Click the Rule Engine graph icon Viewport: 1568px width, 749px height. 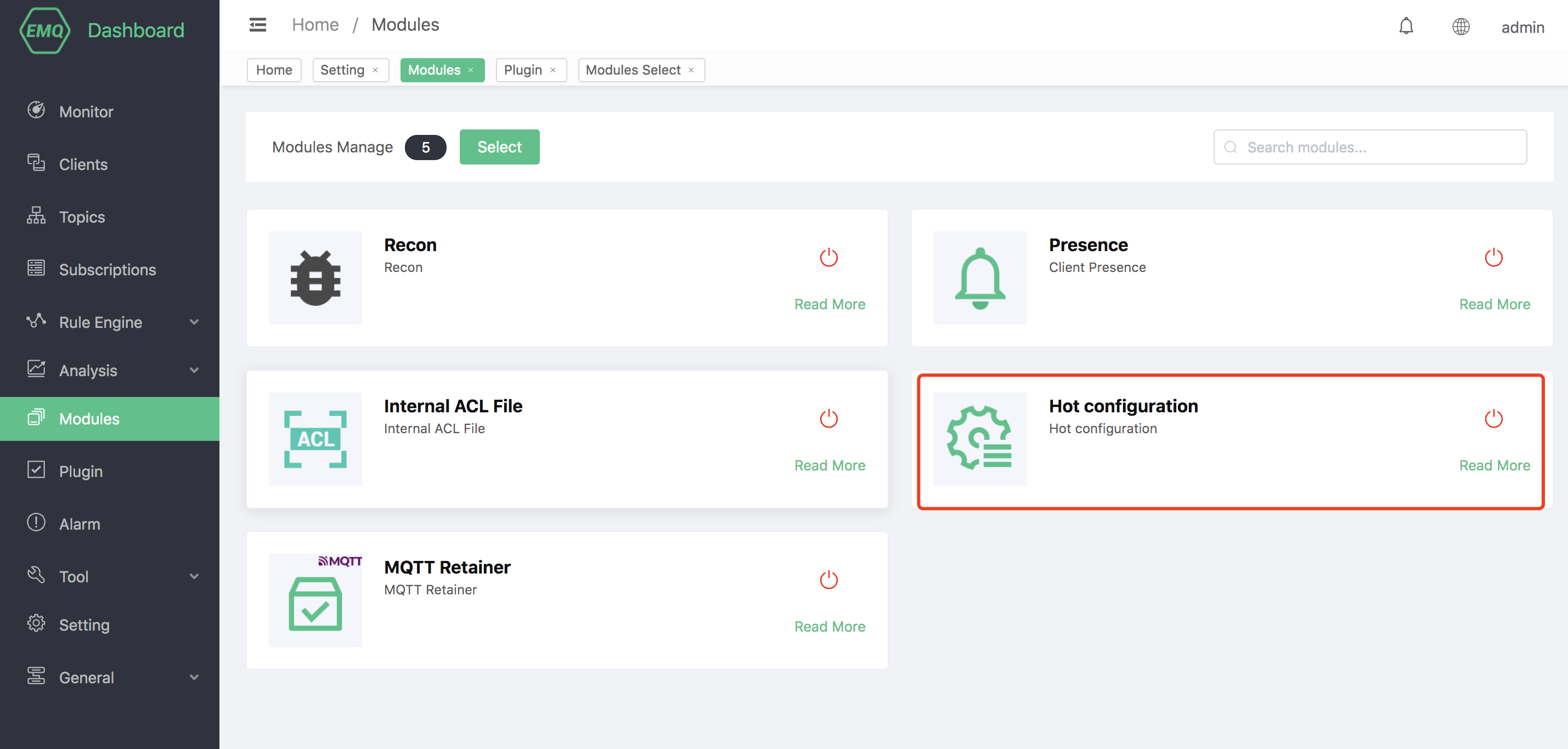point(36,321)
